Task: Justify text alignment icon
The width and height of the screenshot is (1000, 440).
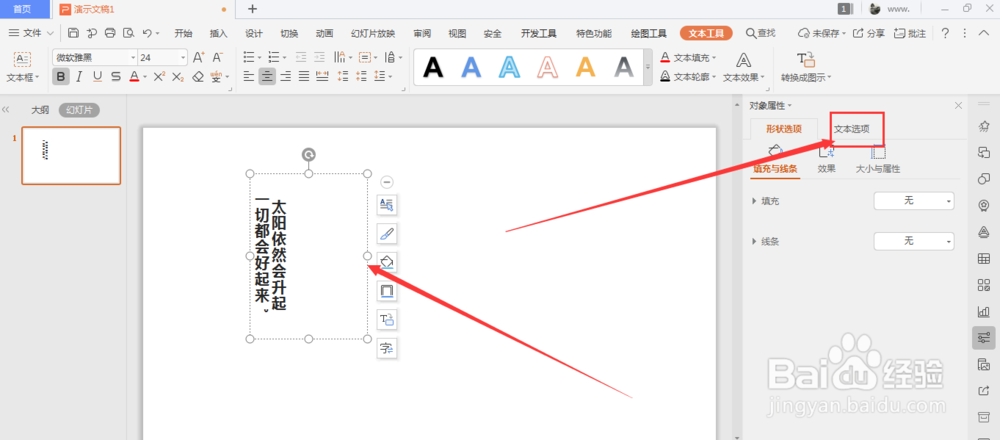Action: point(304,77)
